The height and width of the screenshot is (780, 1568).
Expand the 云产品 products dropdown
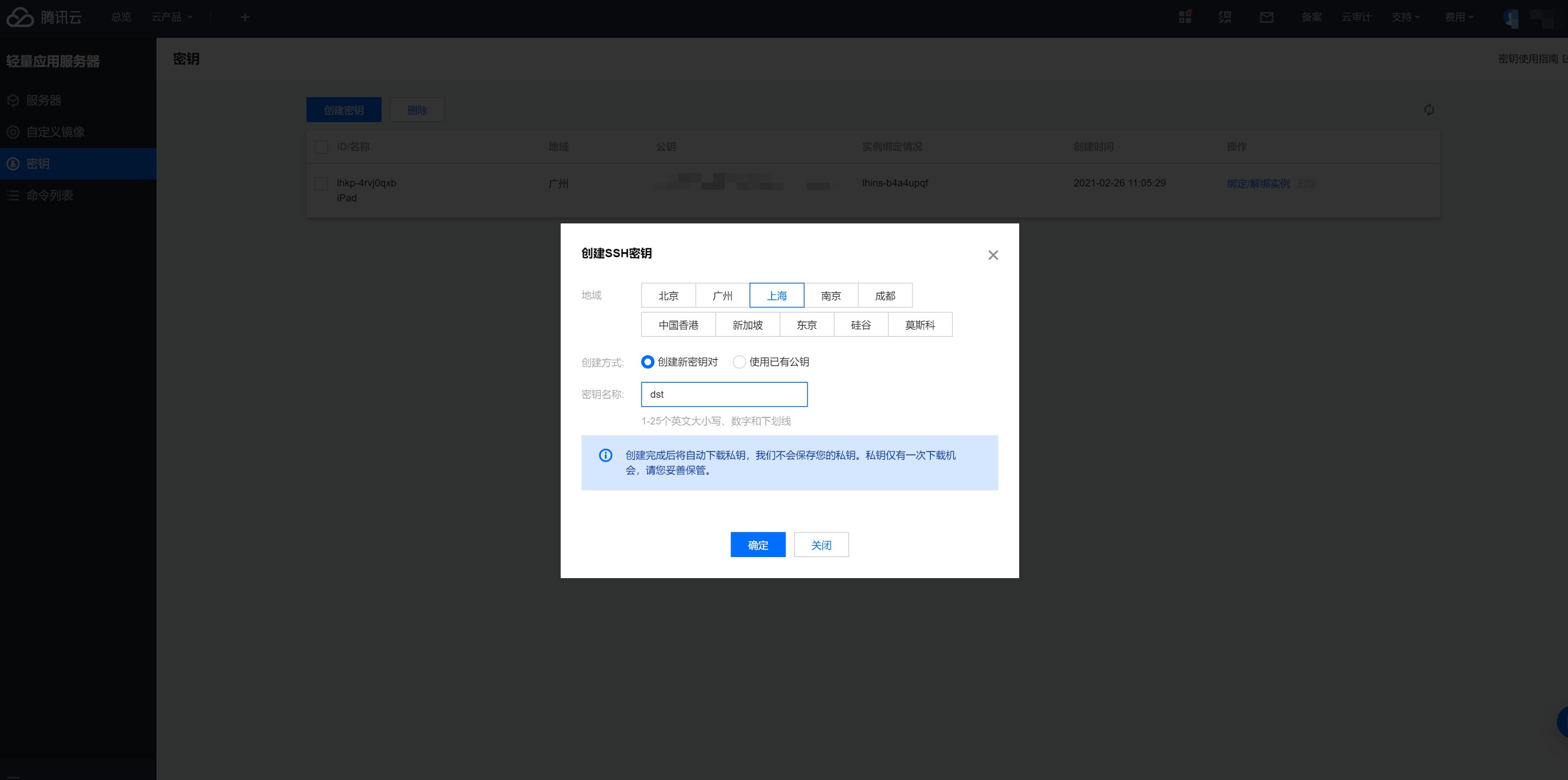172,17
